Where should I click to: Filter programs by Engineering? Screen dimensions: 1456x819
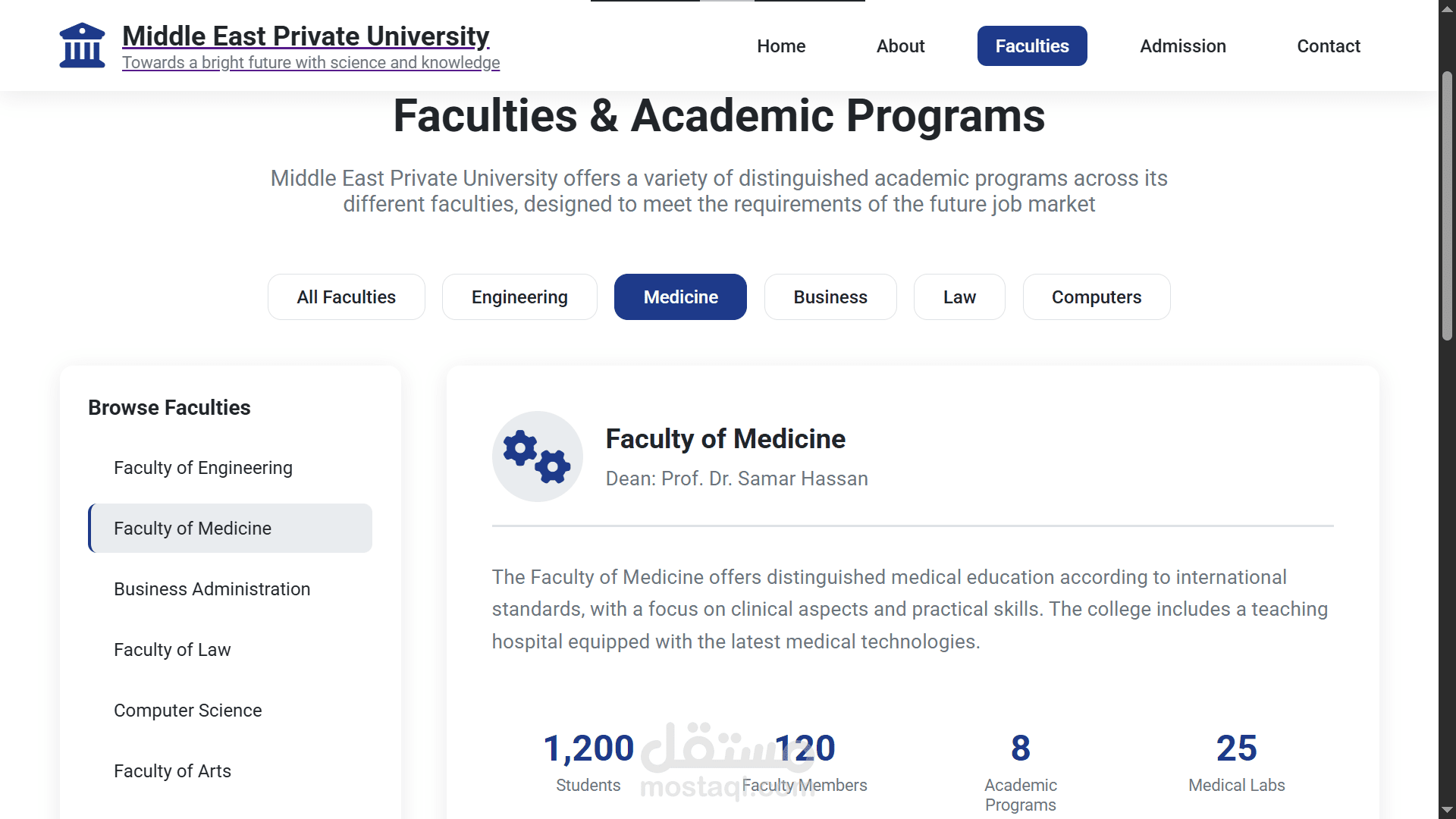click(519, 297)
